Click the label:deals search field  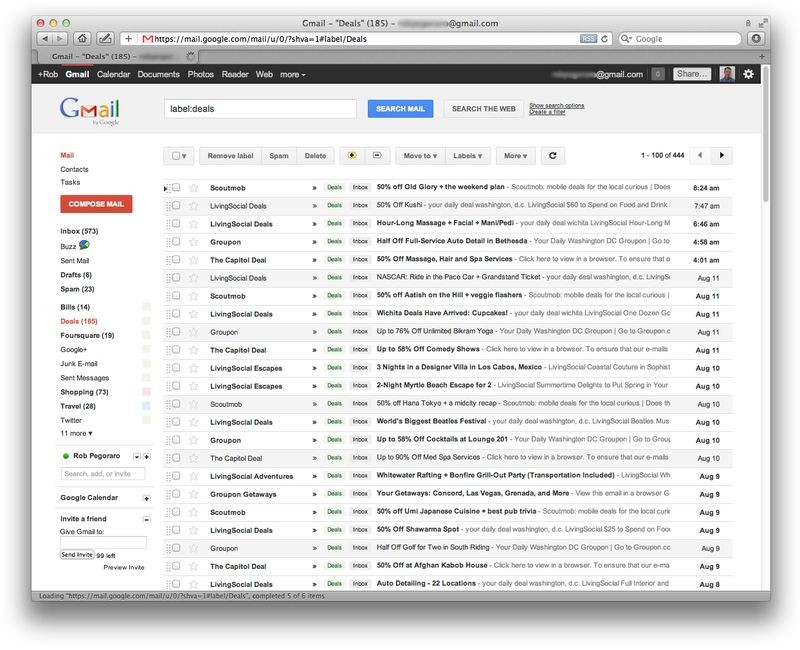pyautogui.click(x=260, y=109)
